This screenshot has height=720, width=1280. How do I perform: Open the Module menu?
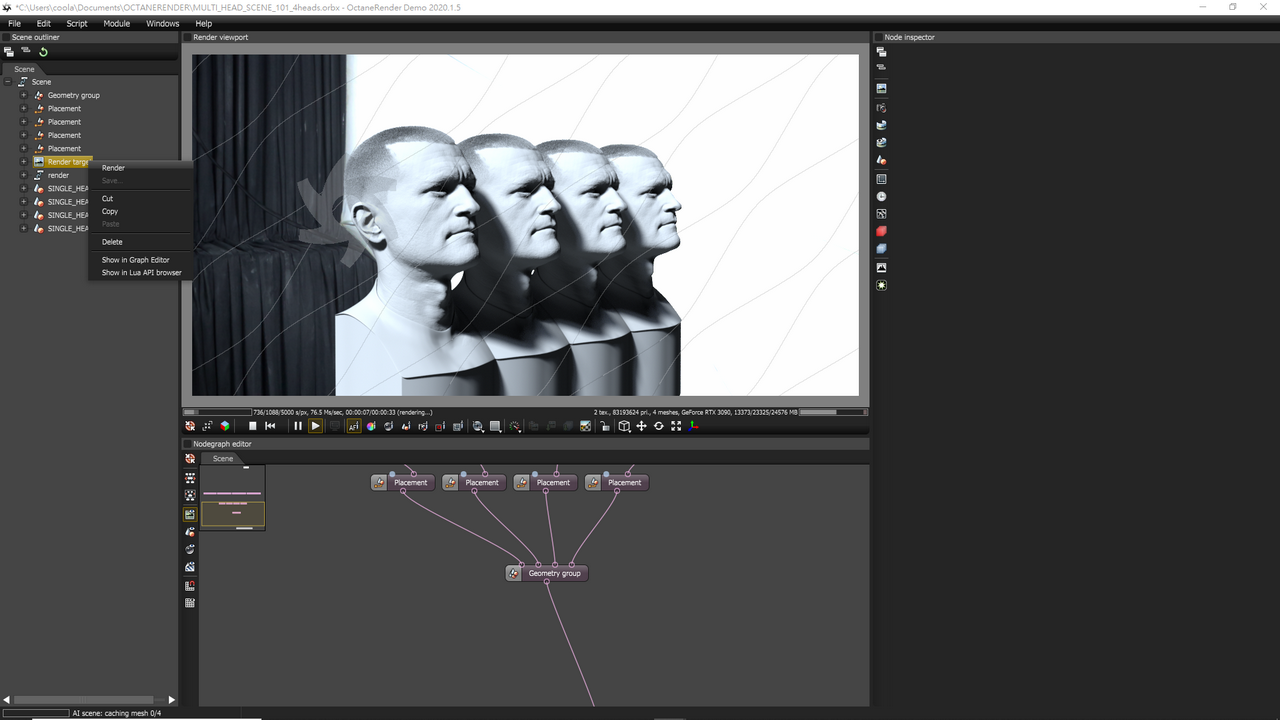click(117, 23)
